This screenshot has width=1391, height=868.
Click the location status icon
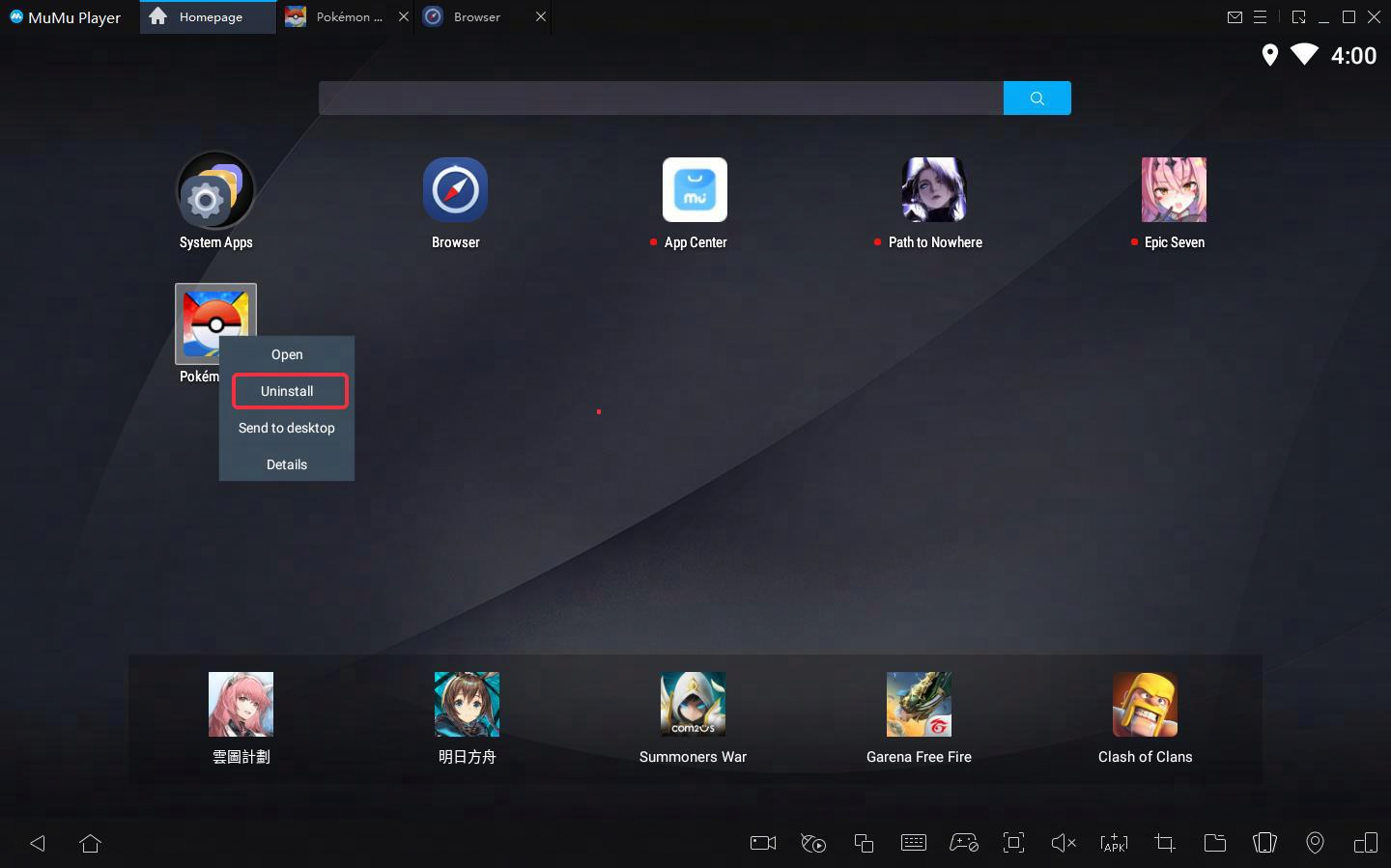click(1270, 55)
